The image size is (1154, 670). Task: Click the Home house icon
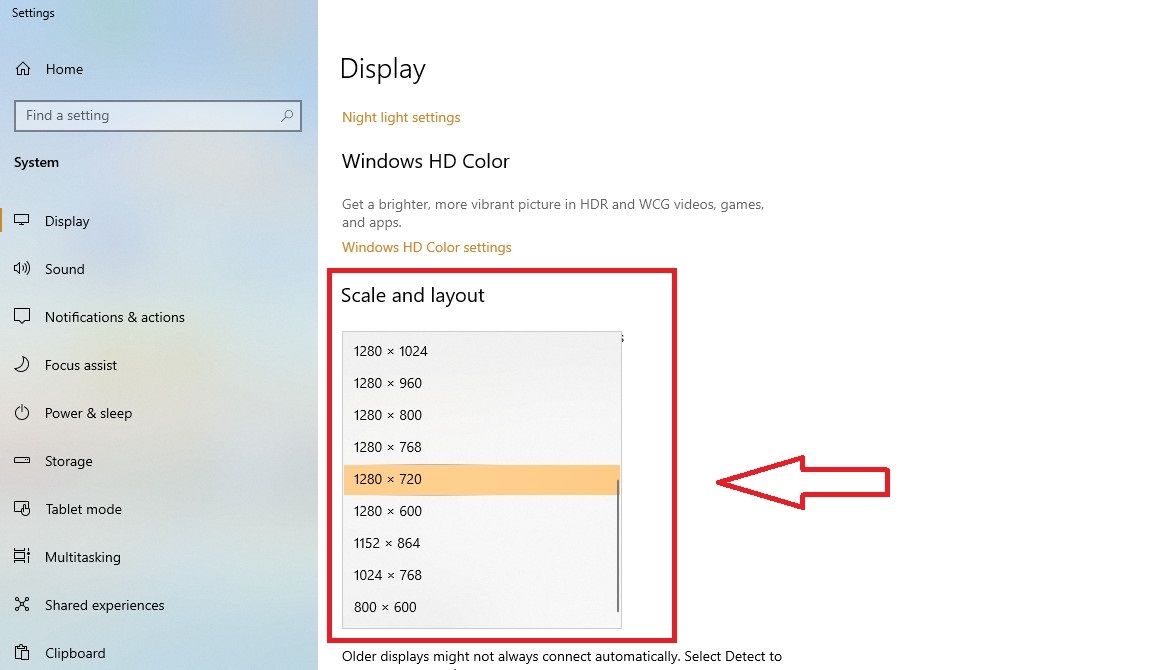point(23,69)
